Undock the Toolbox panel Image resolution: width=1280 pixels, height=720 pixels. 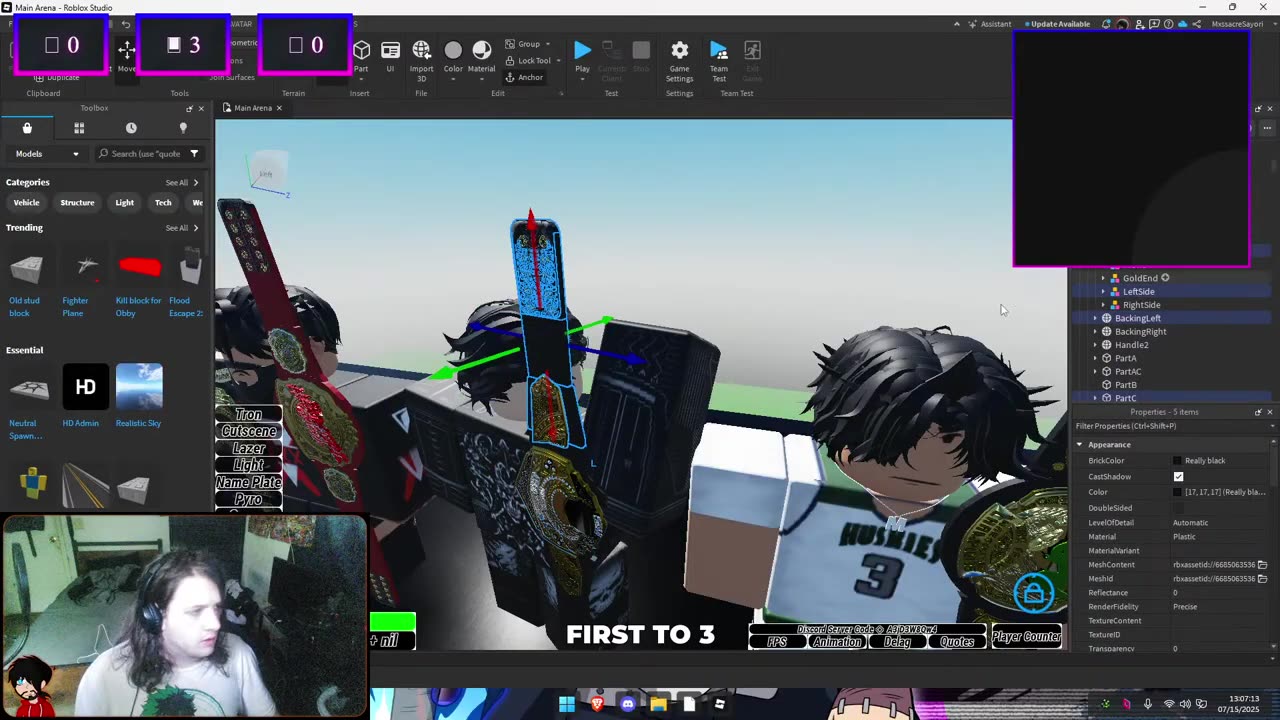(189, 108)
